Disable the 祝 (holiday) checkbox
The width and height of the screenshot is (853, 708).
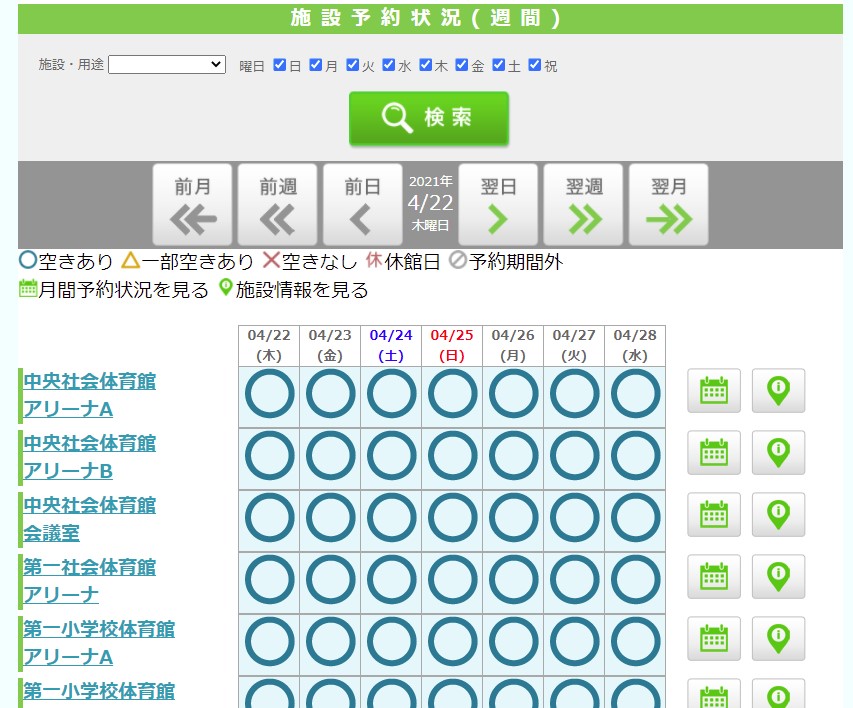(535, 65)
